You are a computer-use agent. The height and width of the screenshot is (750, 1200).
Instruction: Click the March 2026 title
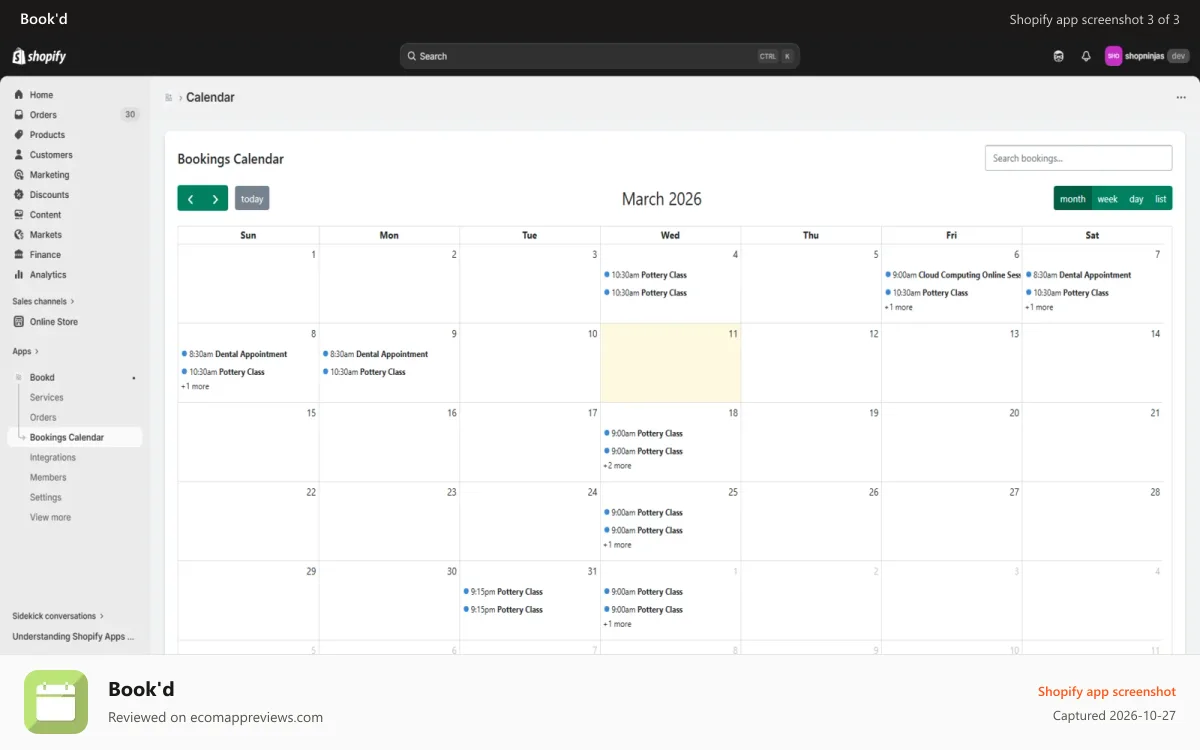coord(662,199)
